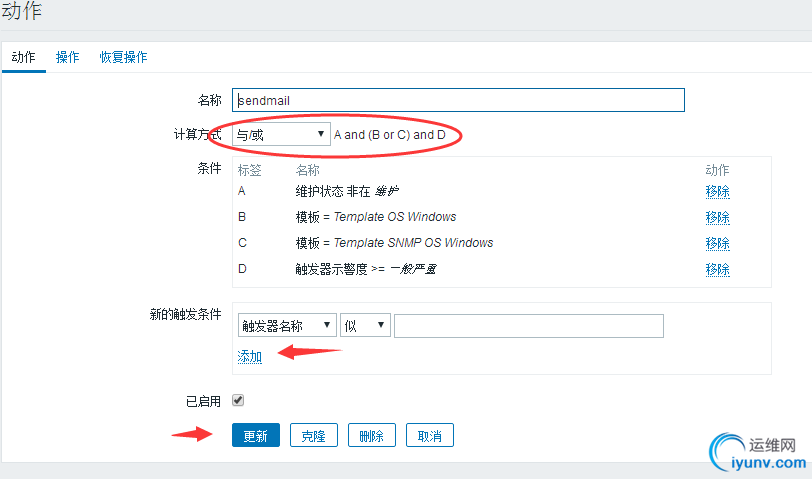812x479 pixels.
Task: Click the 删除 button
Action: (372, 435)
